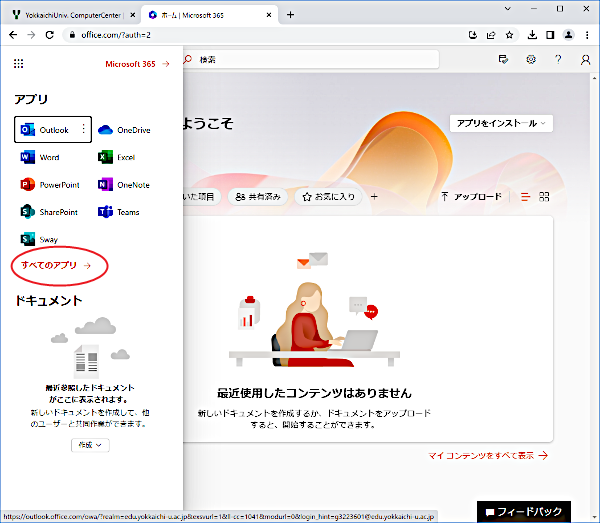The image size is (600, 523).
Task: Click the アップロード upload button
Action: (471, 197)
